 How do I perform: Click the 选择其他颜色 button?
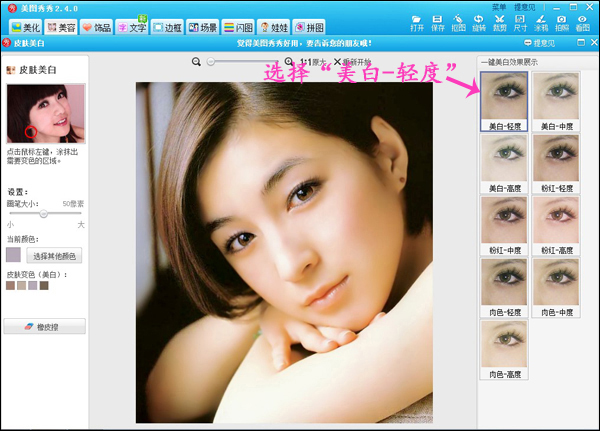[56, 256]
